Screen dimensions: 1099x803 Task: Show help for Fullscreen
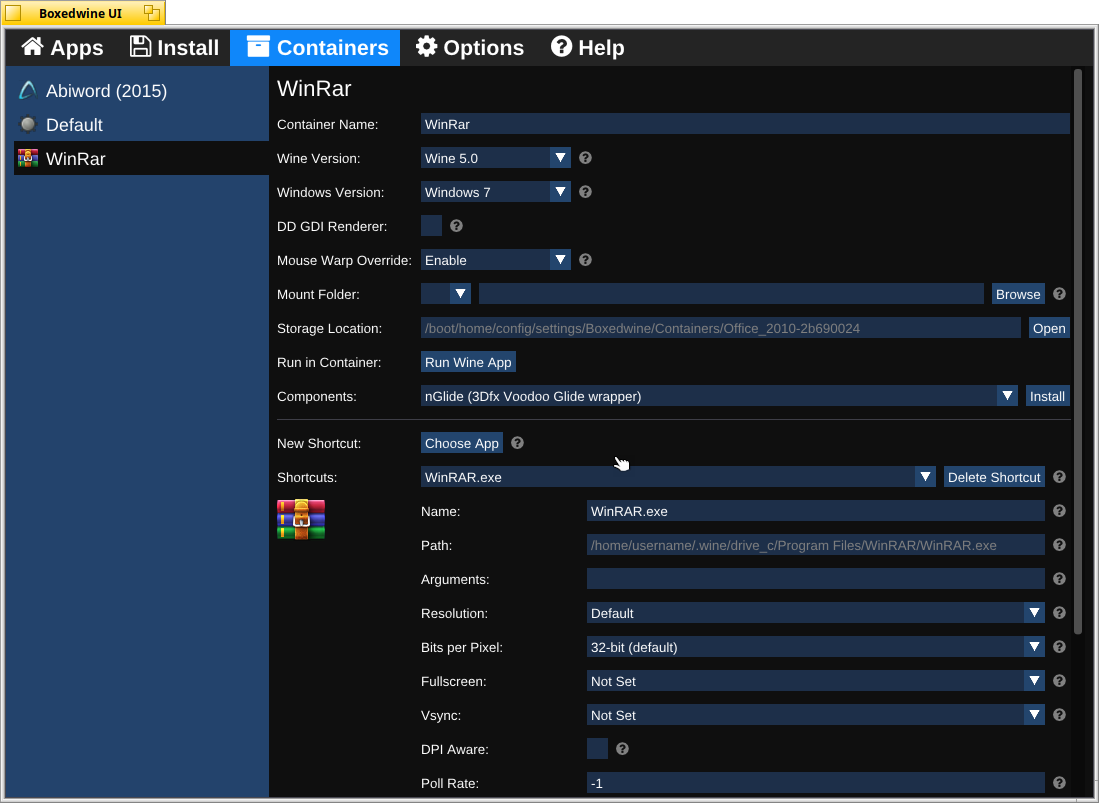(x=1059, y=681)
